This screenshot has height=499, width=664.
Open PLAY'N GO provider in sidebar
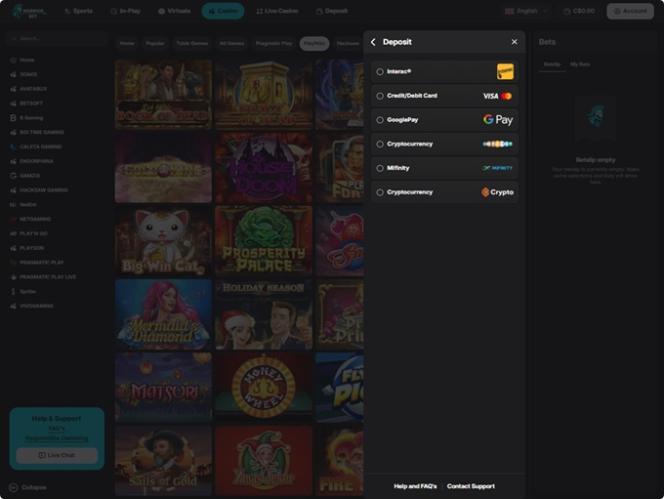33,233
